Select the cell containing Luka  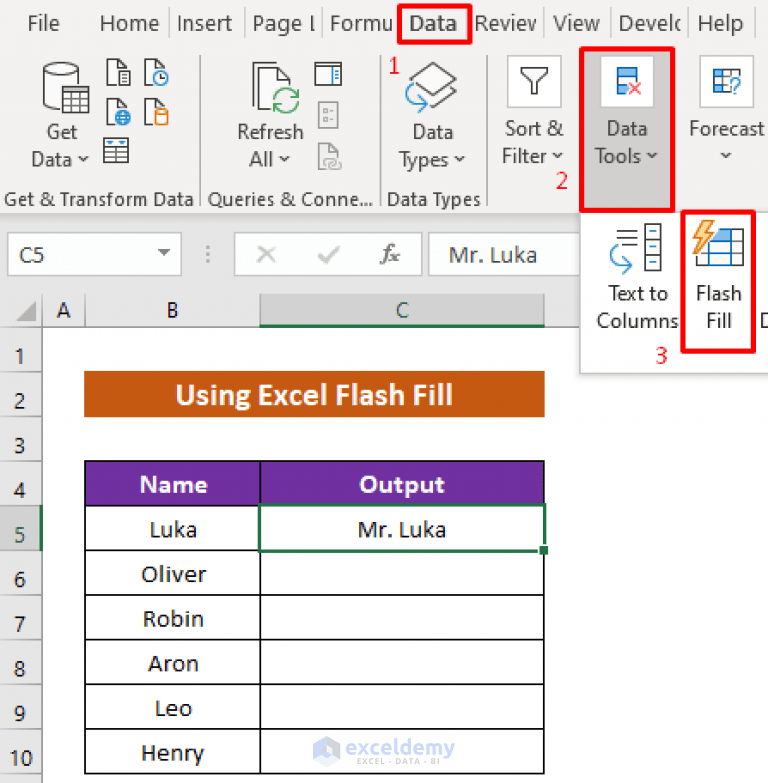[x=173, y=528]
